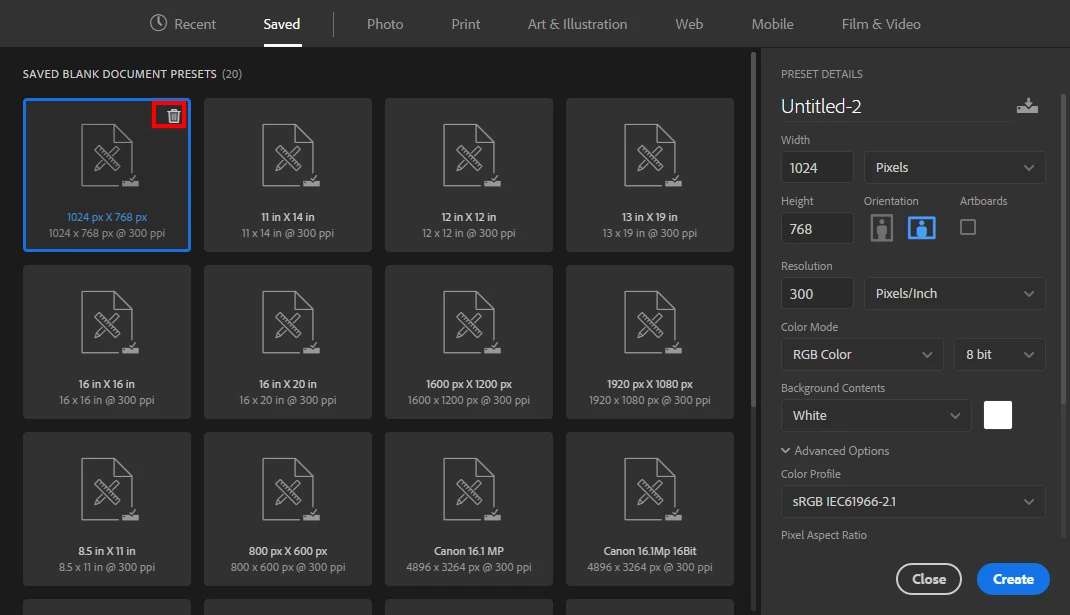Enable the Artboards checkbox
This screenshot has height=615, width=1070.
pos(968,227)
